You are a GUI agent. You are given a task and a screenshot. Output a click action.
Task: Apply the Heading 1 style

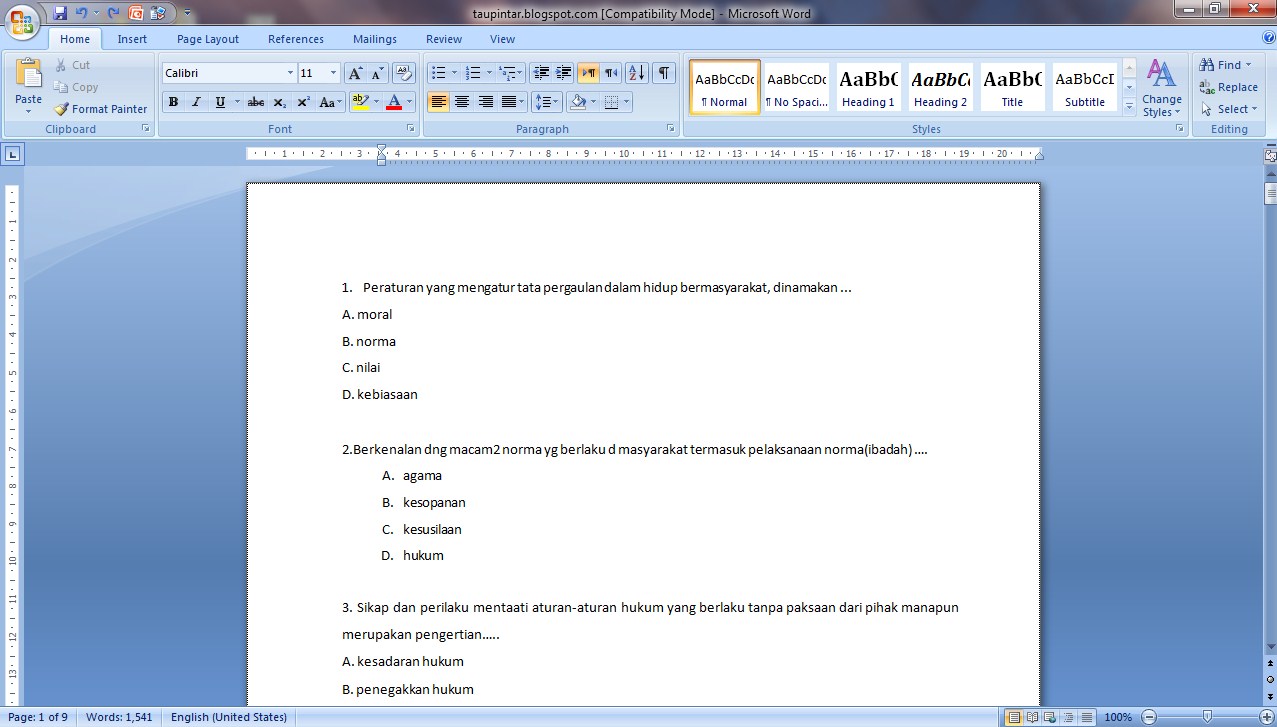click(x=868, y=87)
